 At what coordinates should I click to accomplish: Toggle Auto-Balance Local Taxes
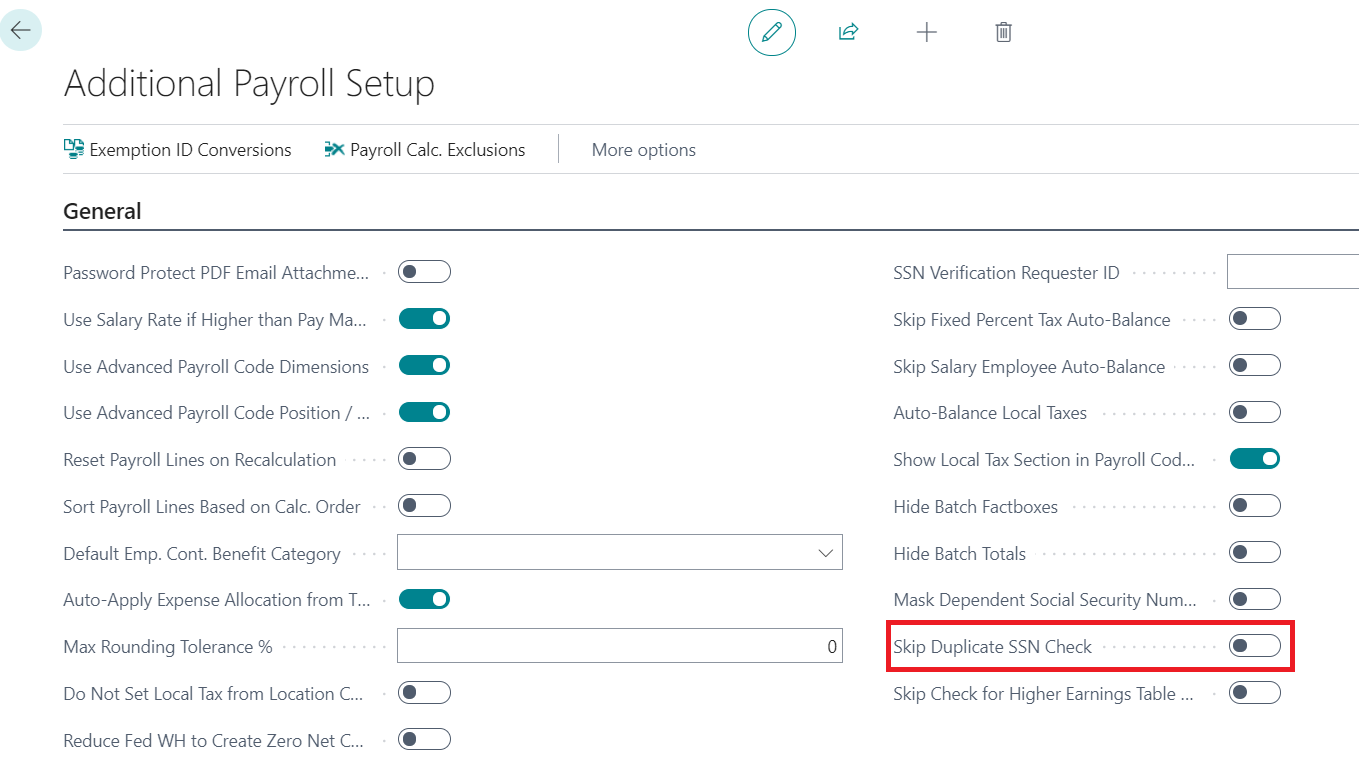(x=1254, y=412)
